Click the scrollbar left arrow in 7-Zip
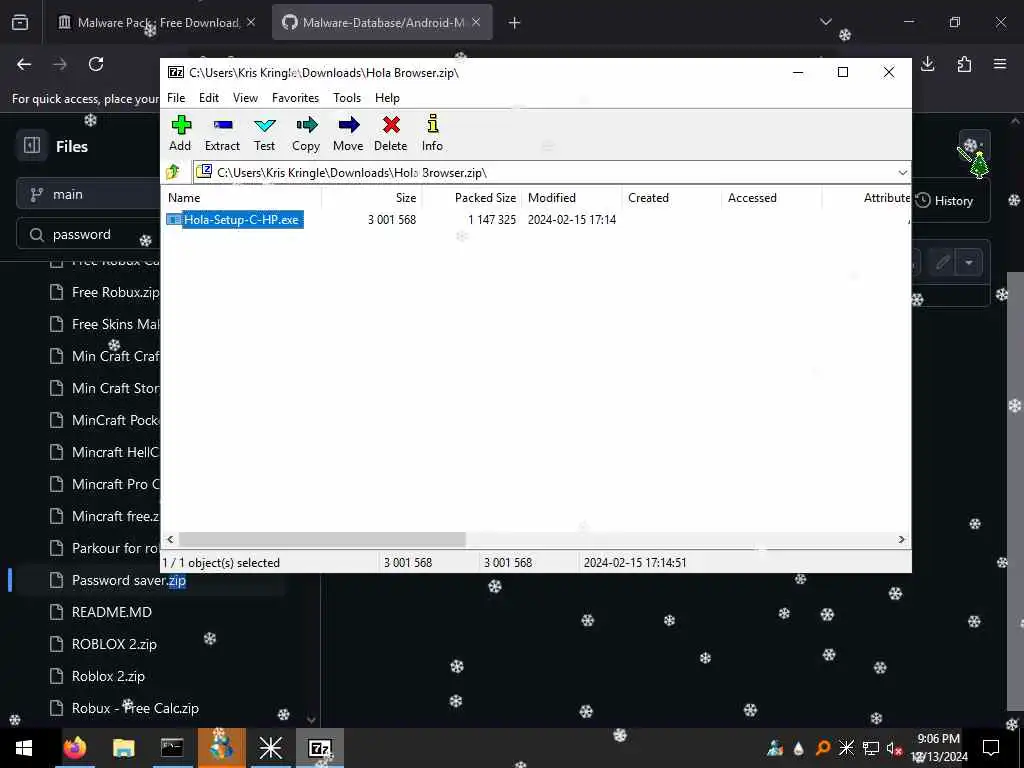1024x768 pixels. 170,539
